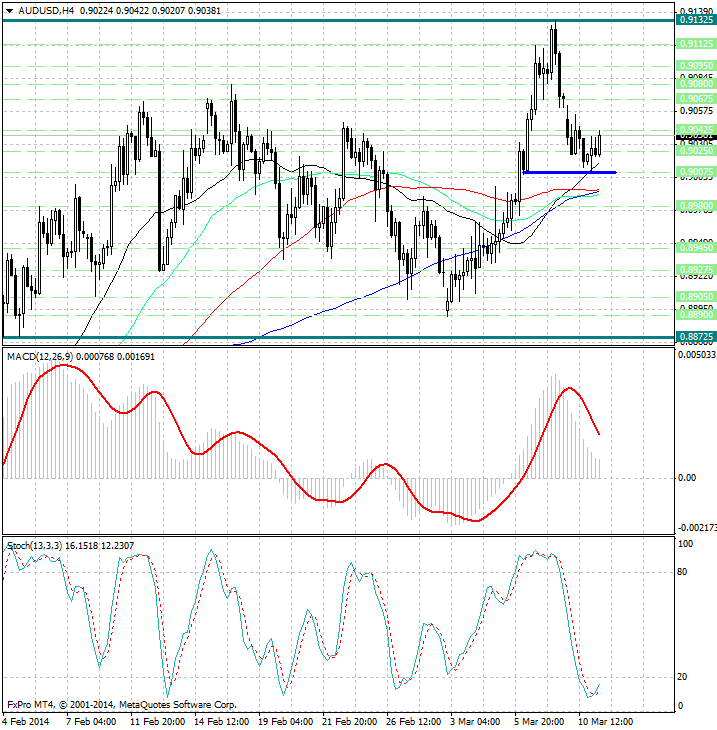Select the 0.91125 green price label
The height and width of the screenshot is (730, 717).
tap(695, 44)
